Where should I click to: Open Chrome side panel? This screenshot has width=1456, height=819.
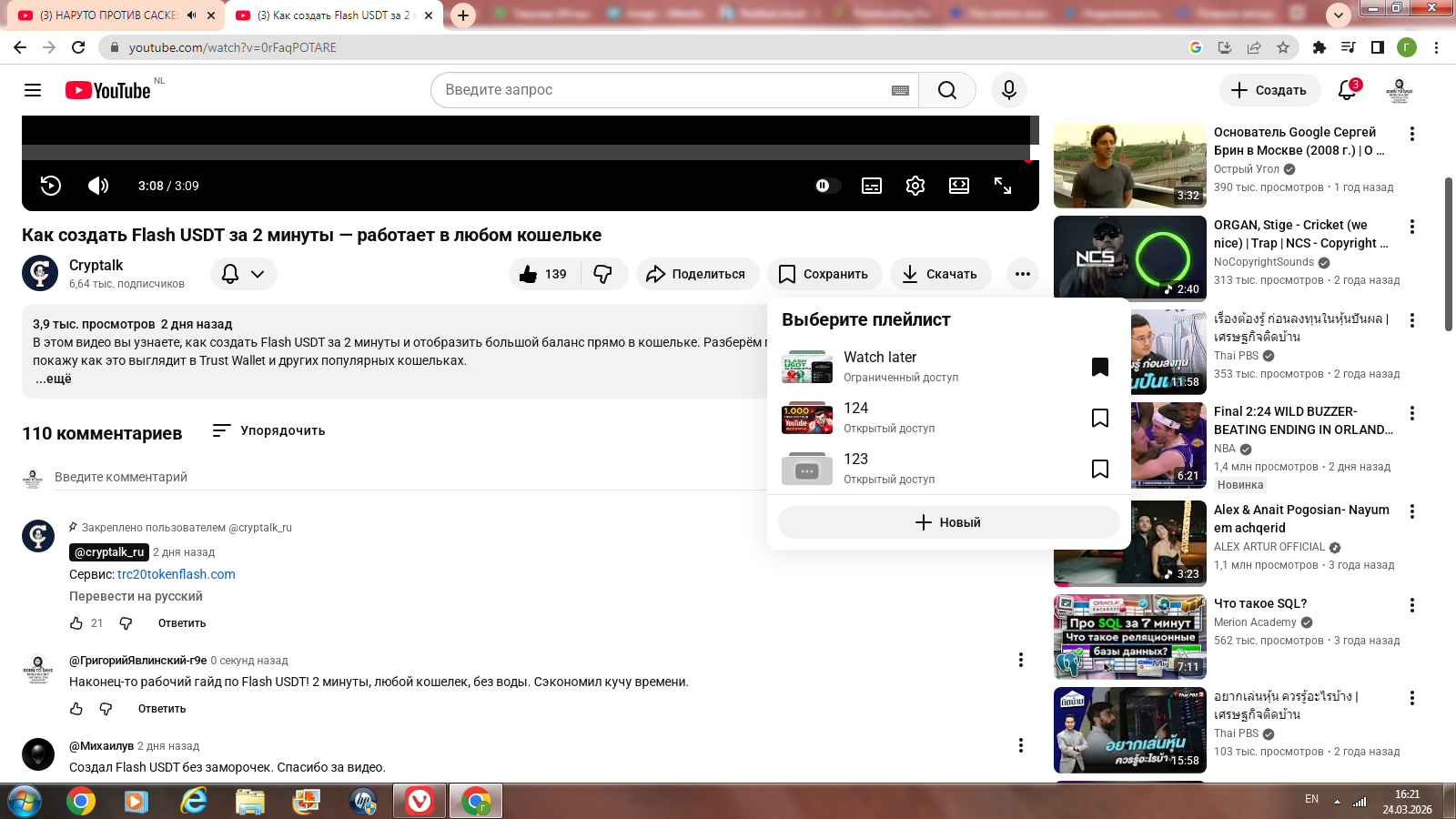(x=1378, y=47)
